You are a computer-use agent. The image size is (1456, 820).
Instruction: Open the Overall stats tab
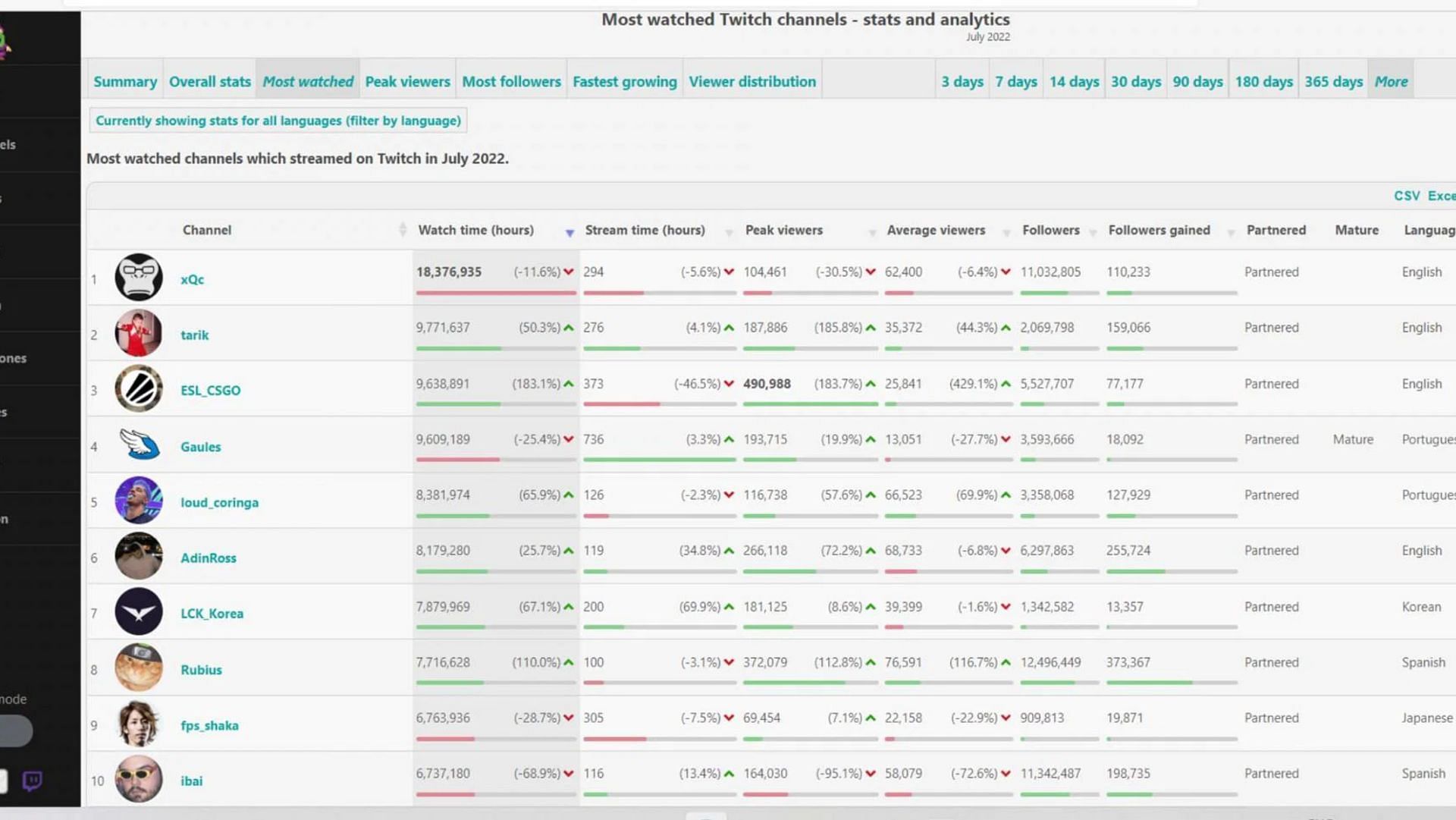(209, 81)
